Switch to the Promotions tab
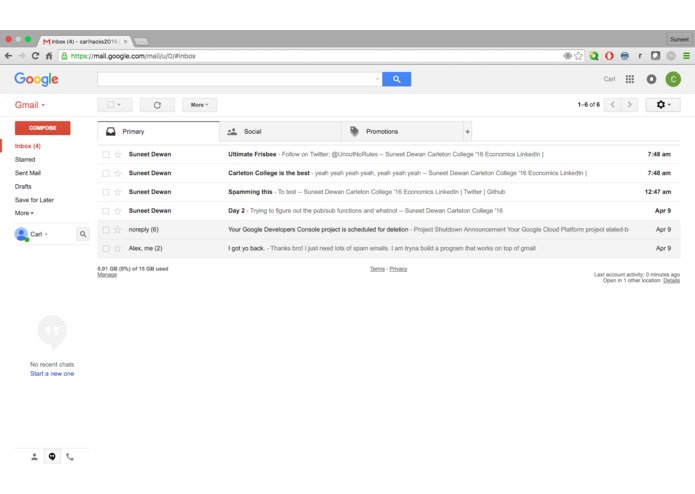Screen dimensions: 695x494 (402, 132)
